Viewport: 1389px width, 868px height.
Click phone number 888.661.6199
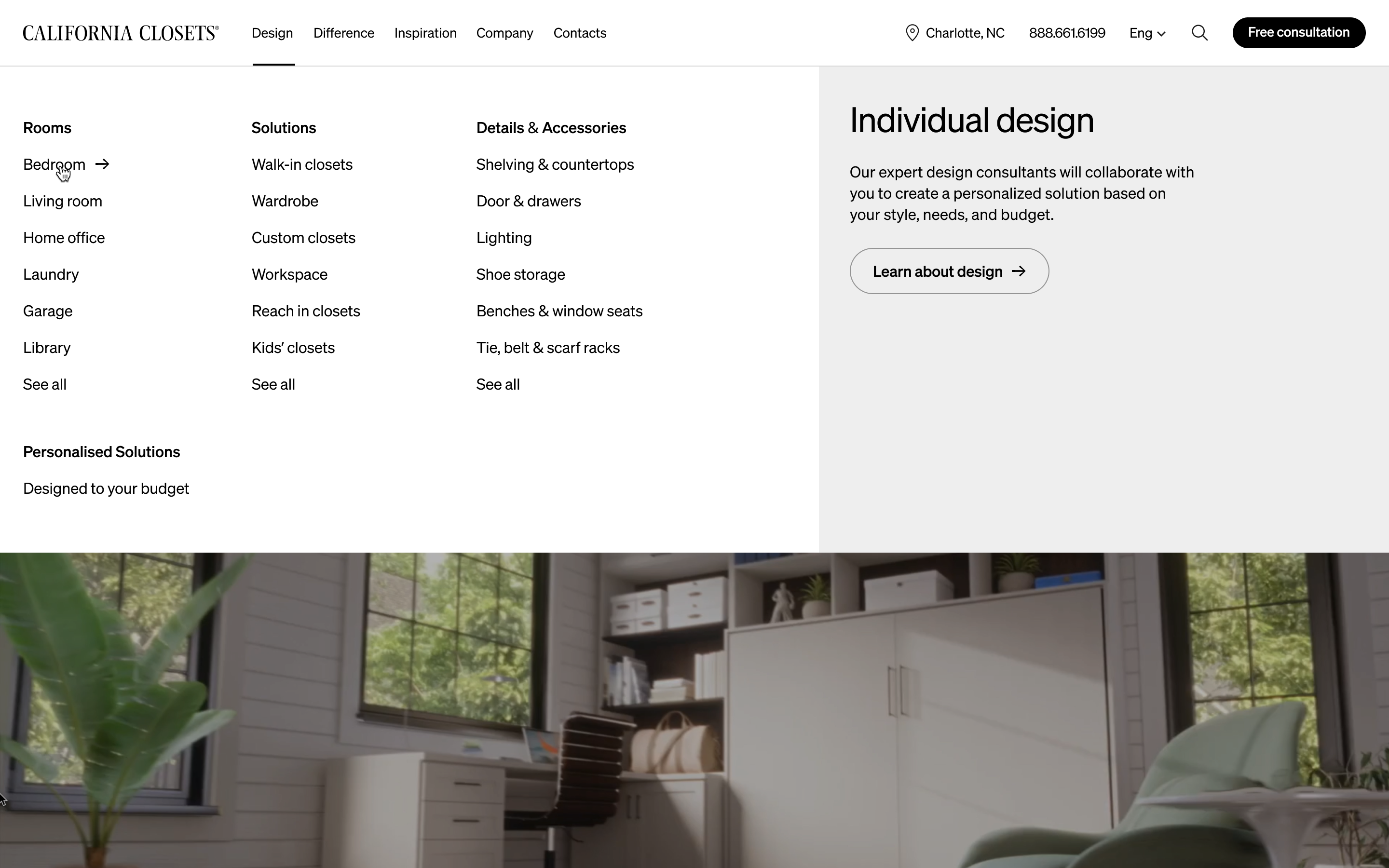coord(1067,33)
